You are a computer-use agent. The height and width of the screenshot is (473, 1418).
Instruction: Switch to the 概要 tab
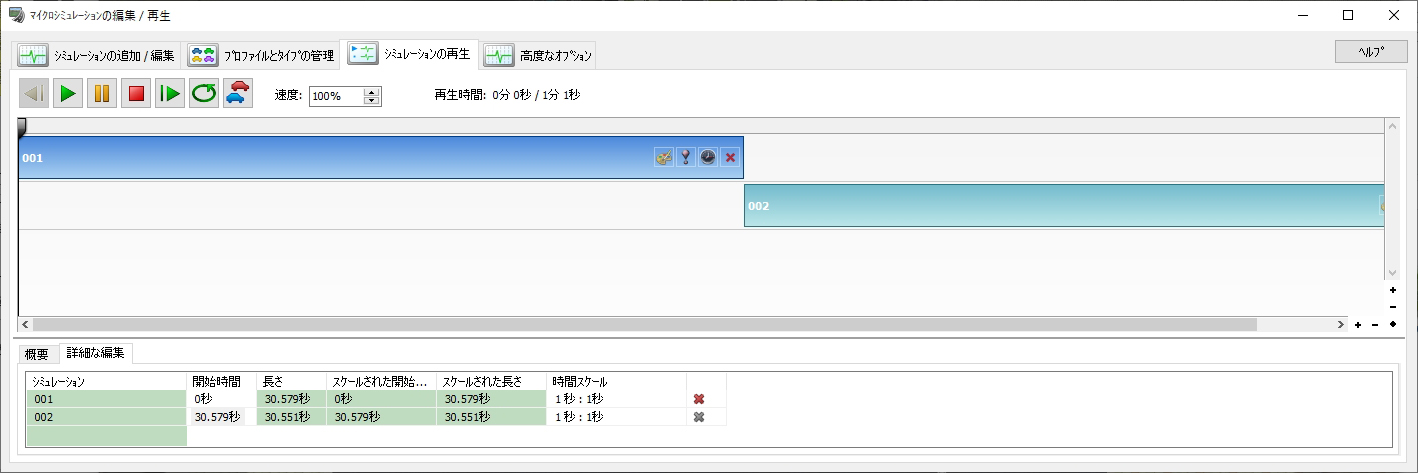(37, 354)
